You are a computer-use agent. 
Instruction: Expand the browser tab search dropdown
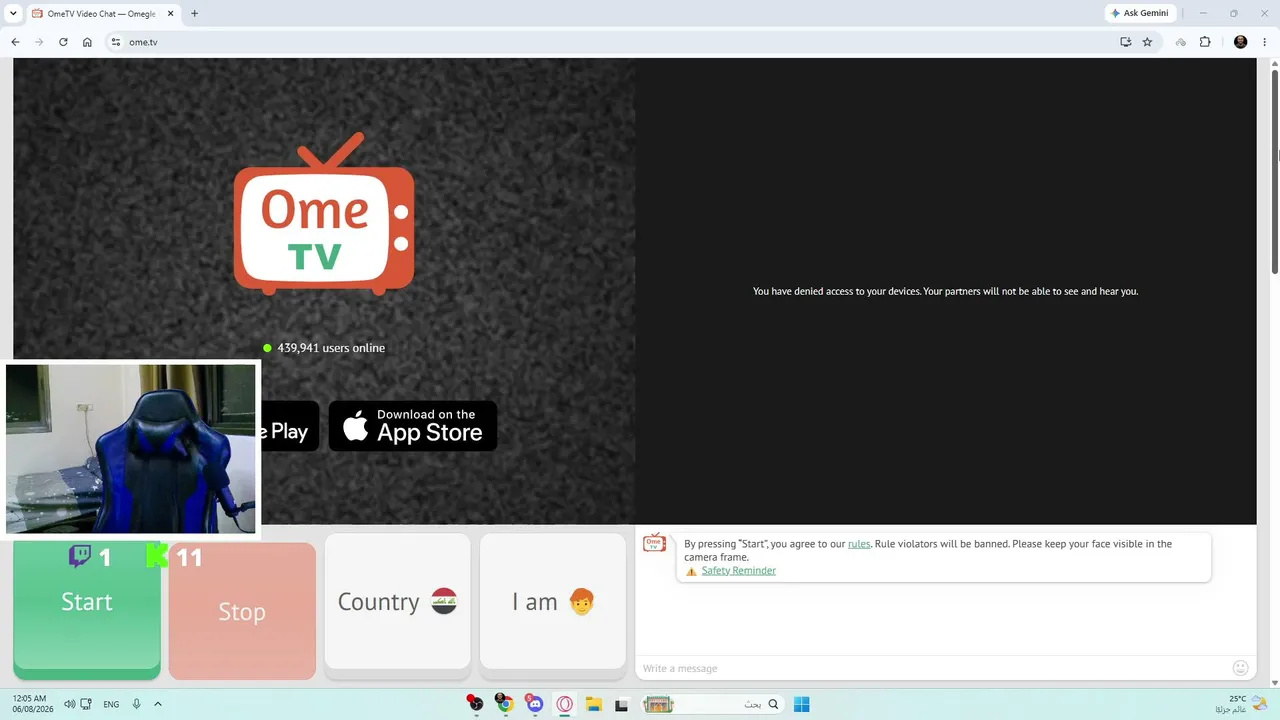[13, 13]
